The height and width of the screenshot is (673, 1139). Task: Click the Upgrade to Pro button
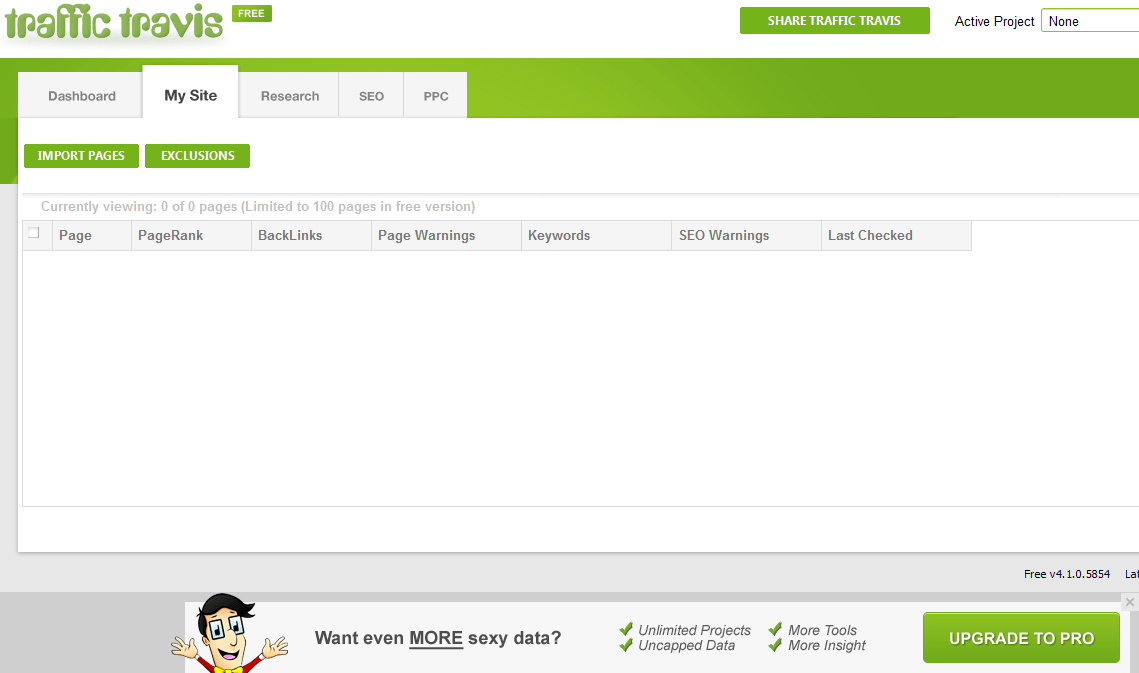pyautogui.click(x=1021, y=638)
